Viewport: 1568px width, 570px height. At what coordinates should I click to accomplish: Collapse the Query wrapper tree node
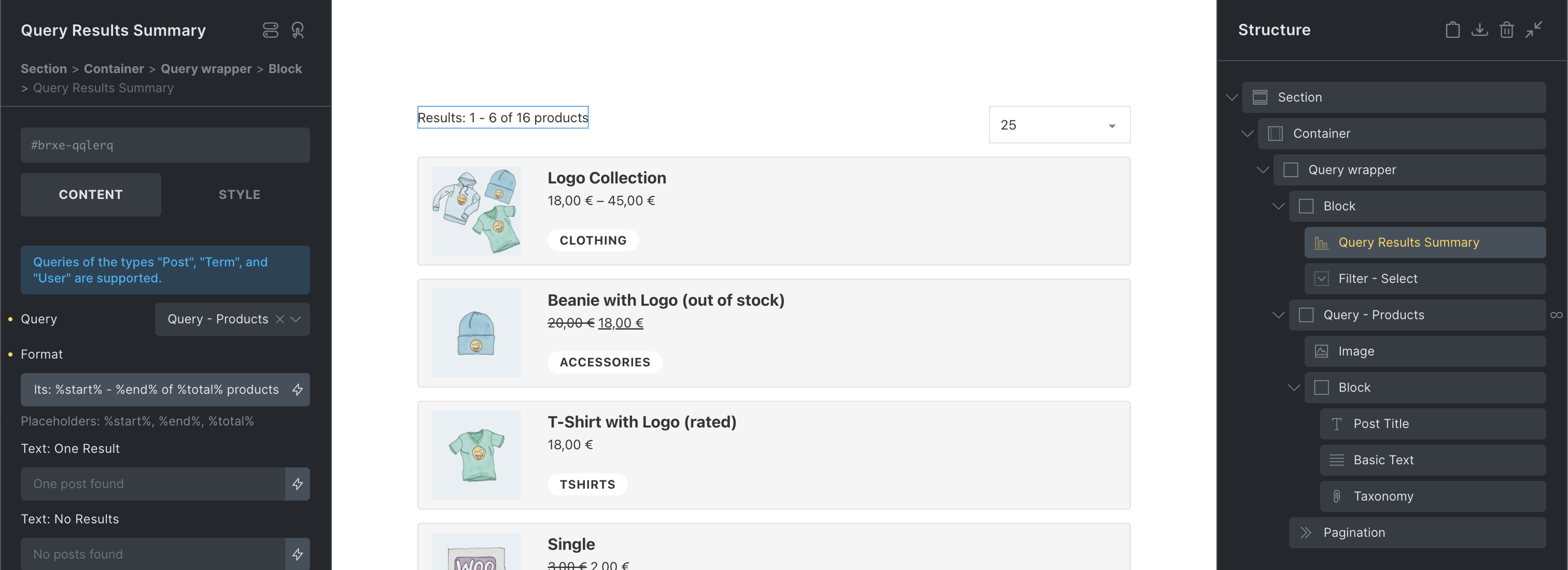tap(1263, 170)
